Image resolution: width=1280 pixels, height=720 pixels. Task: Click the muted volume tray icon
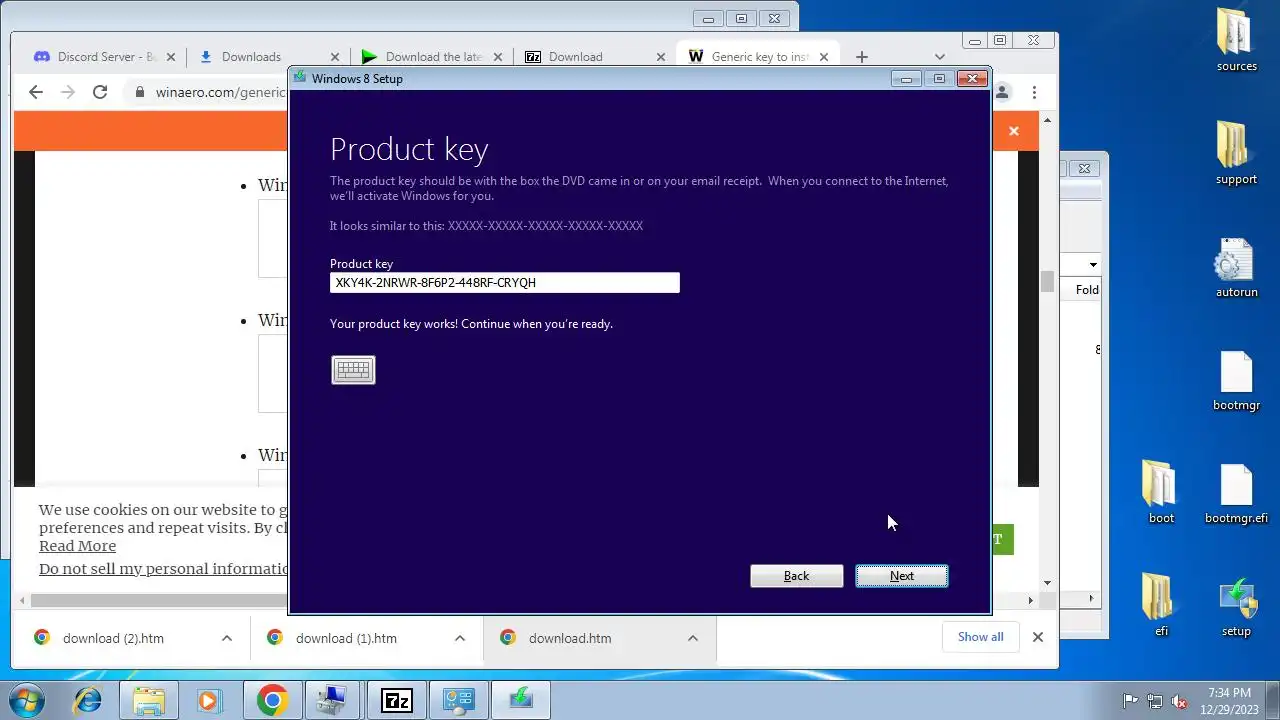(x=1179, y=701)
